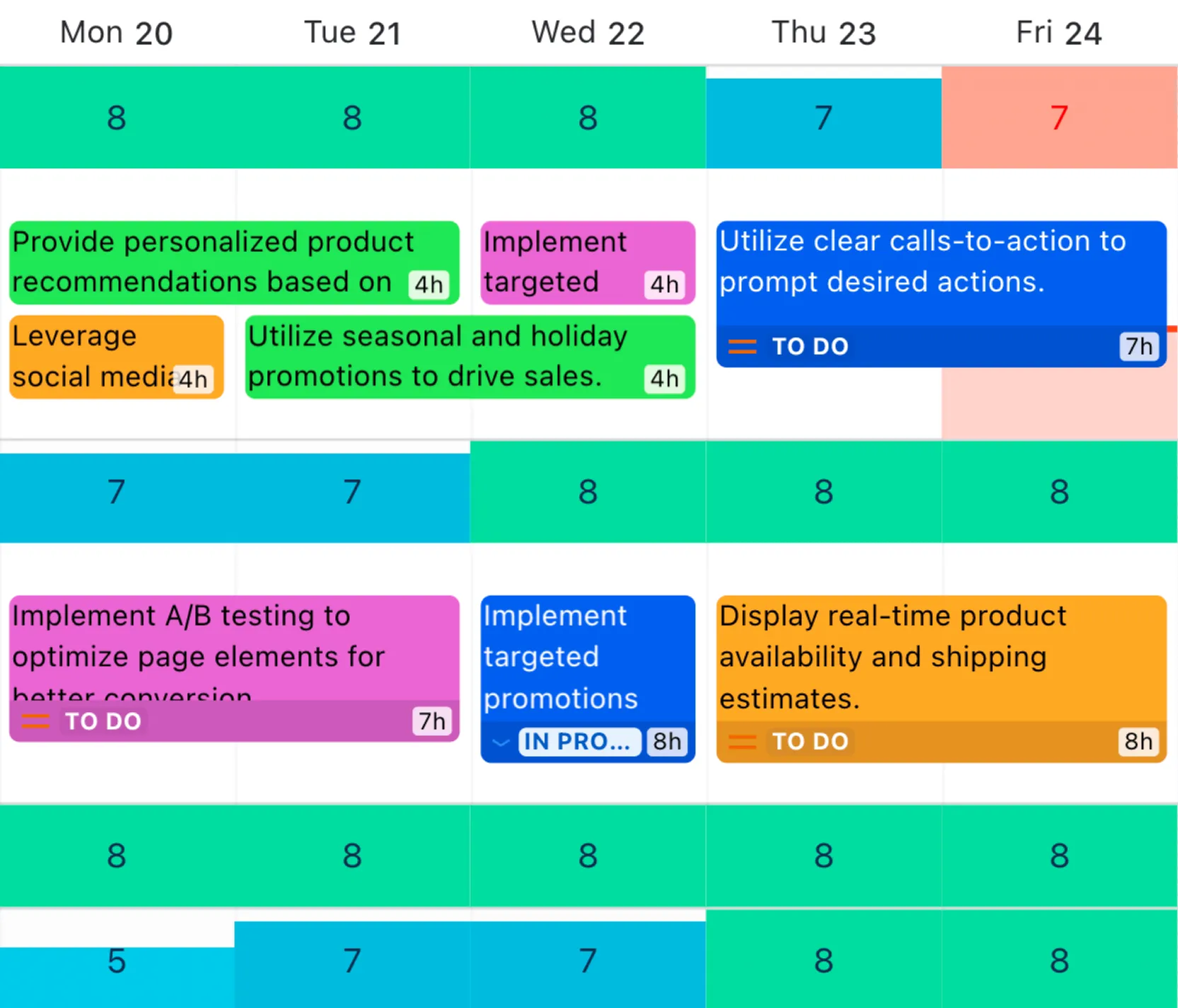1178x1008 pixels.
Task: Click the 7h estimate badge on the calls-to-action card
Action: coord(1138,346)
